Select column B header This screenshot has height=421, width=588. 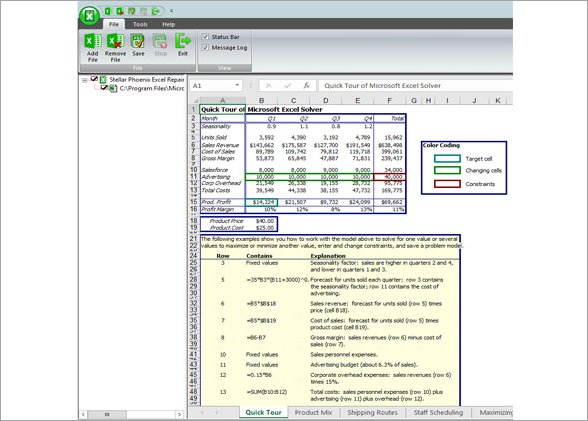pyautogui.click(x=261, y=100)
